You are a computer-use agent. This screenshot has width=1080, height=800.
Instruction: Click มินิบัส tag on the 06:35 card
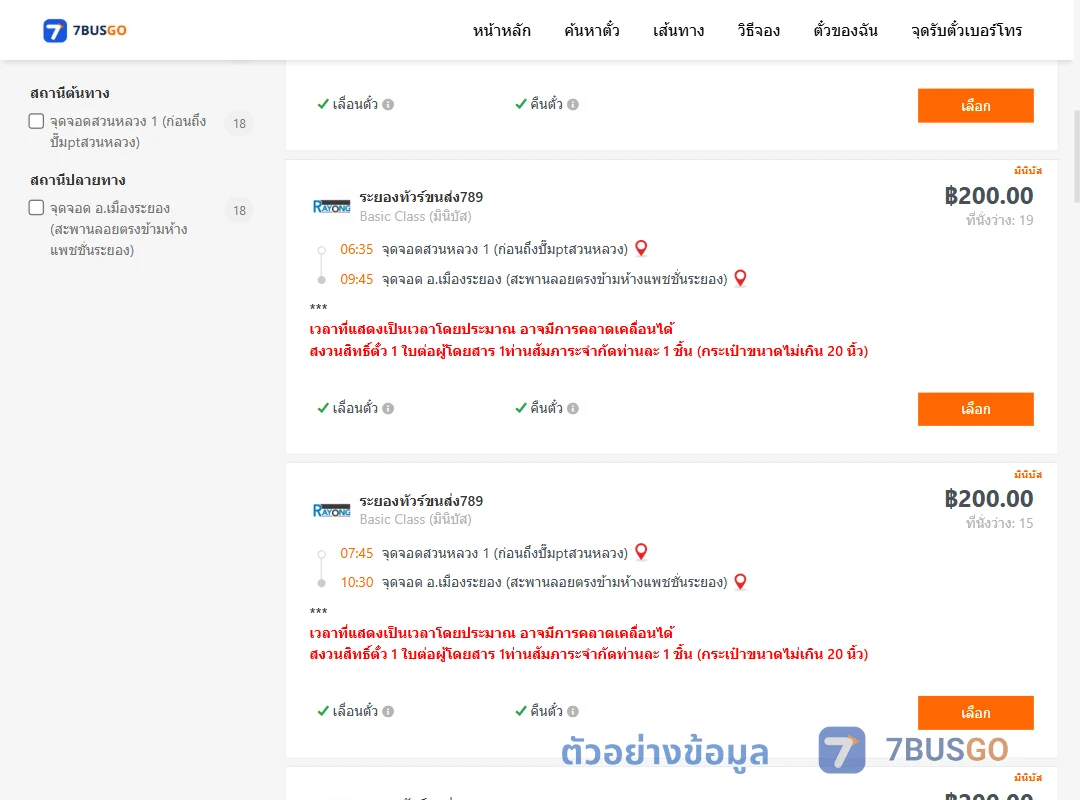(x=1028, y=170)
